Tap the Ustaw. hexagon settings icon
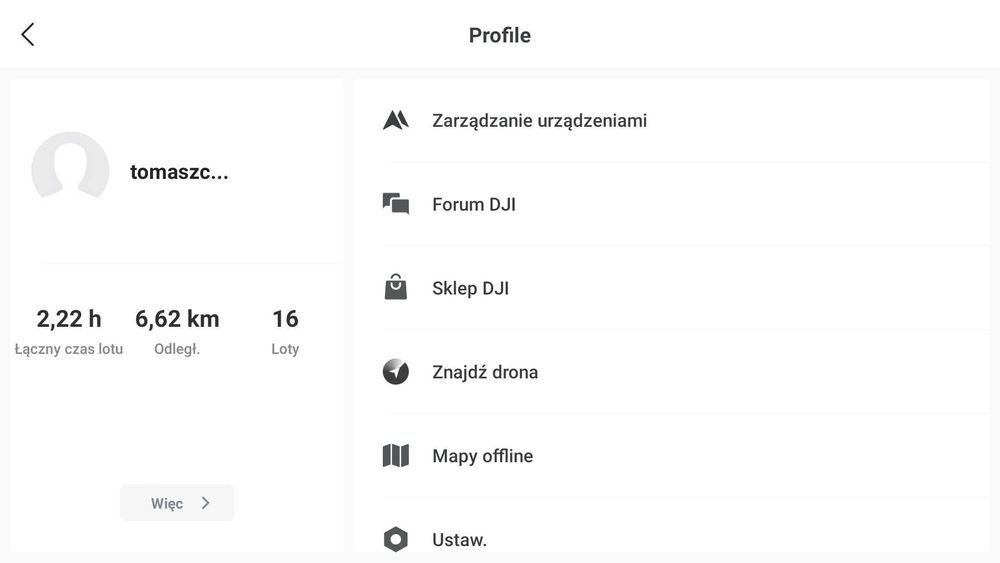 click(x=396, y=540)
